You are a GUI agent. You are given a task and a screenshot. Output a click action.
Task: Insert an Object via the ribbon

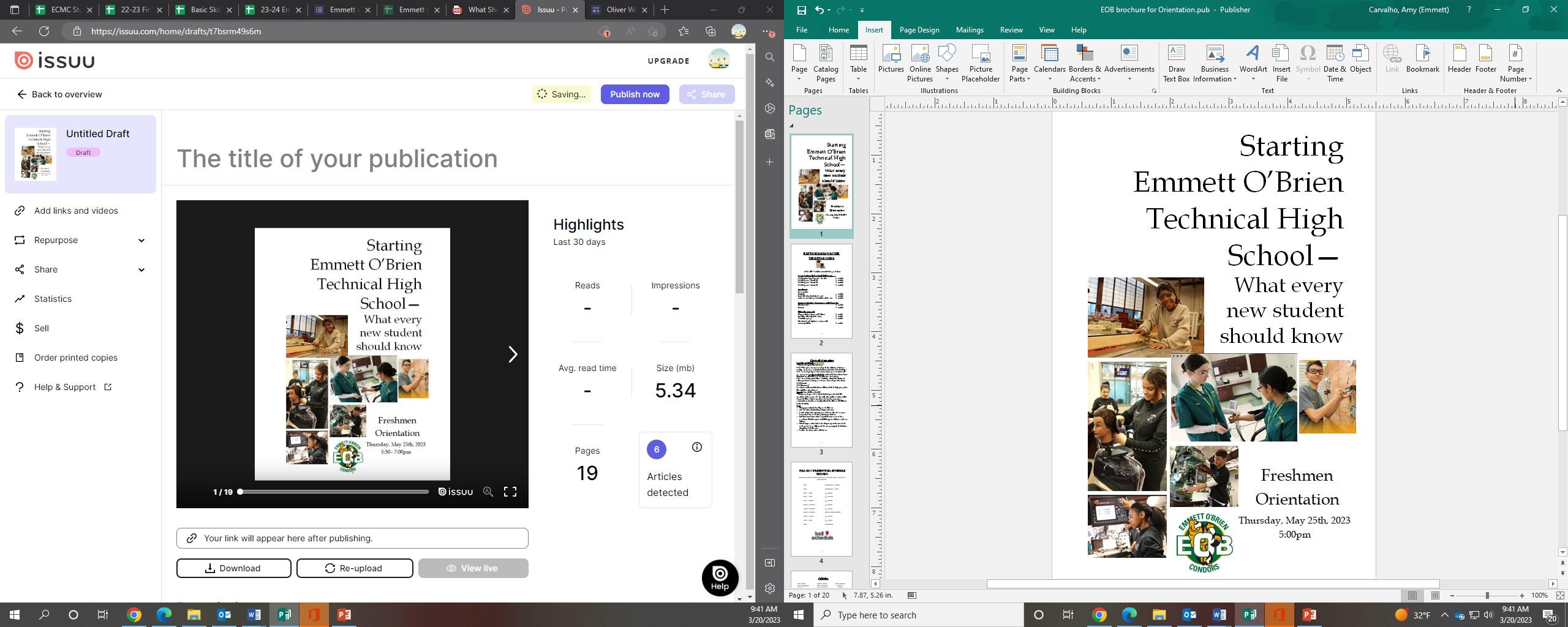pos(1360,59)
